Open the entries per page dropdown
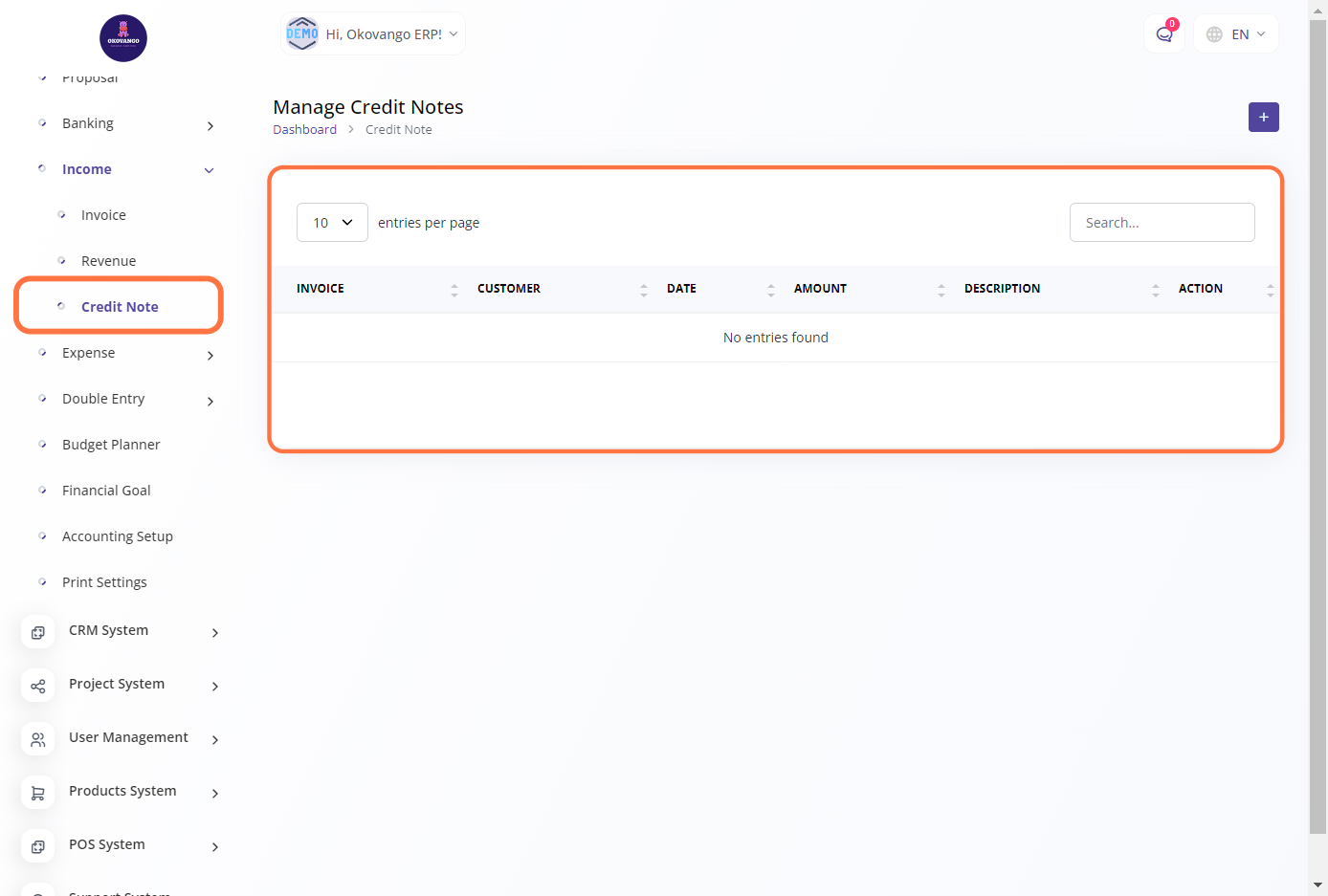 (x=332, y=223)
